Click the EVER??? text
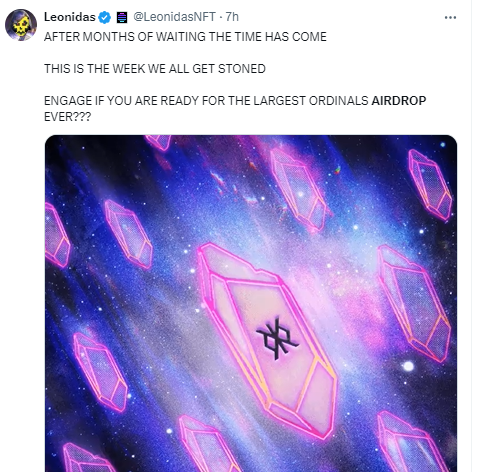 tap(67, 117)
